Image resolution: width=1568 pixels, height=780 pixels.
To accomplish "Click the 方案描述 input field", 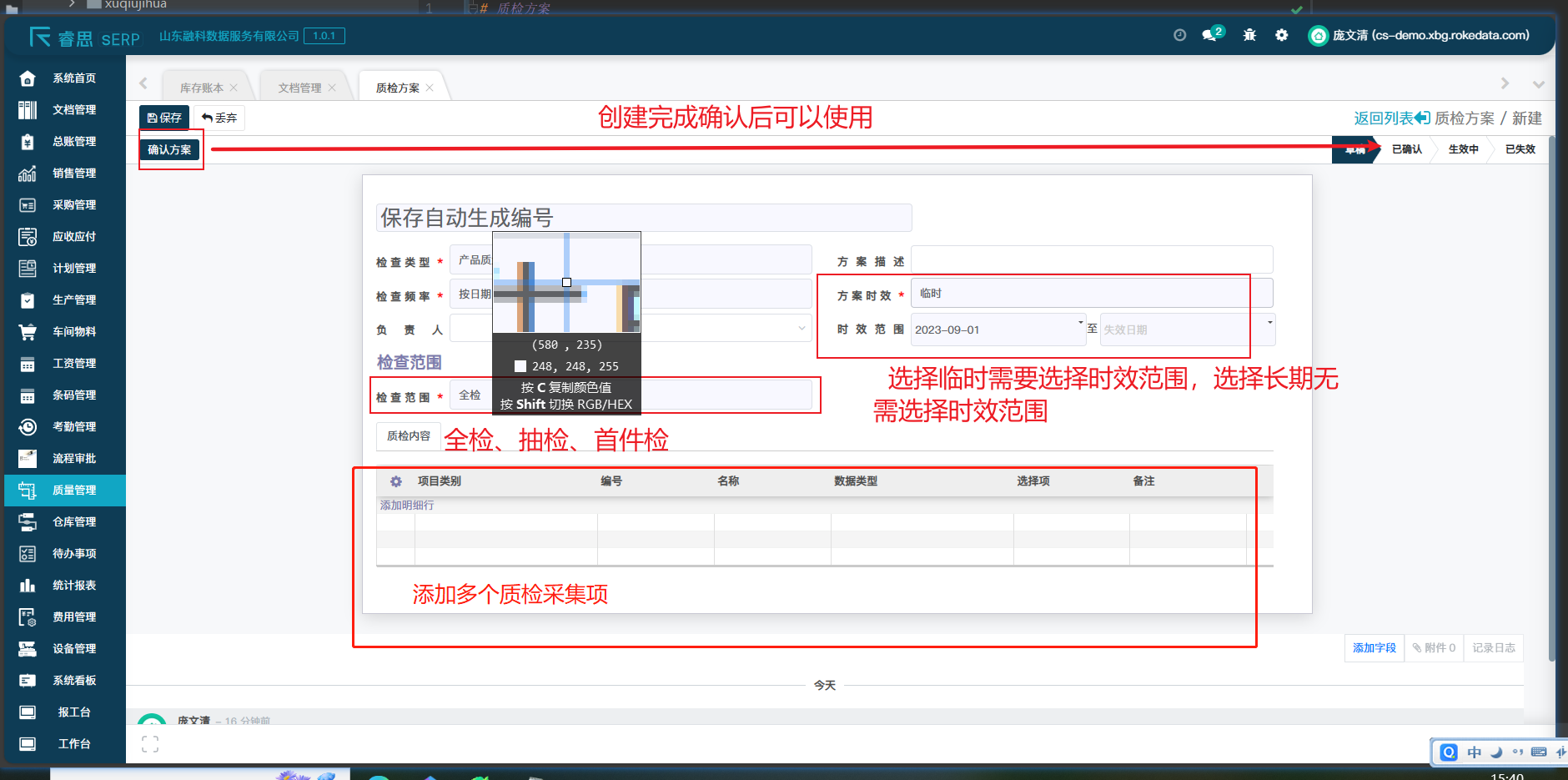I will tap(1091, 260).
